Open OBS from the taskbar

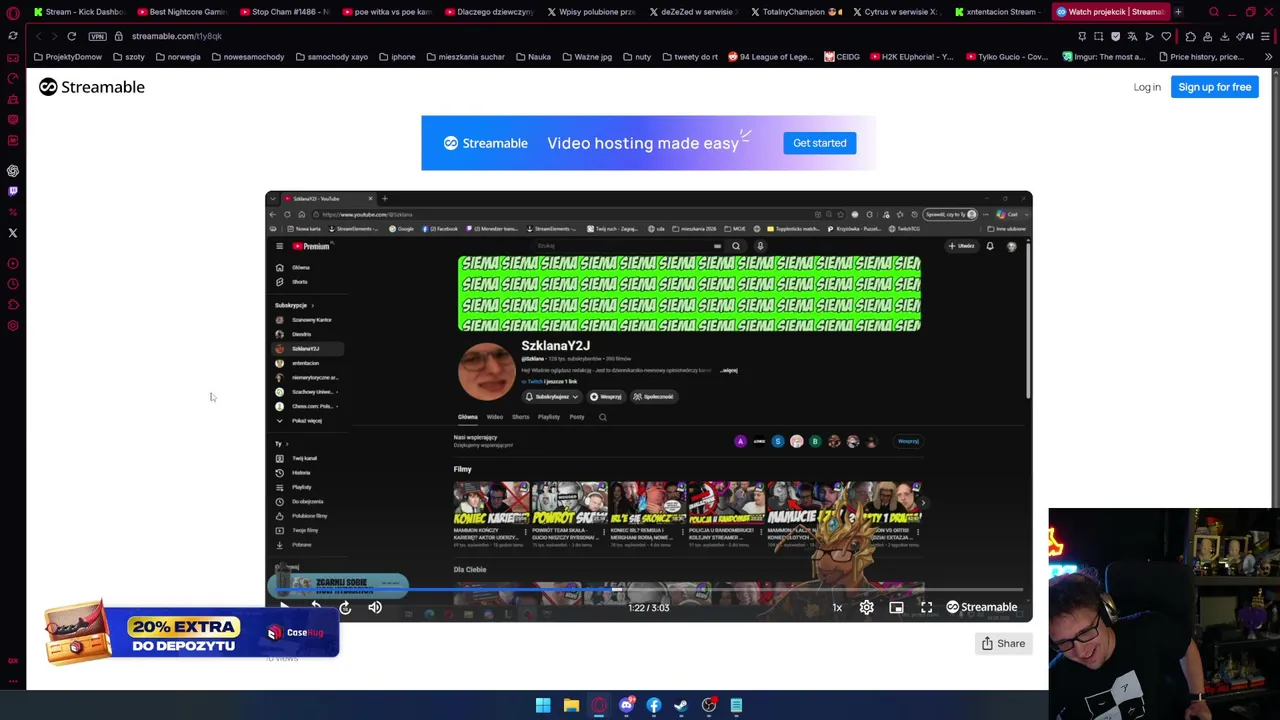(x=709, y=705)
